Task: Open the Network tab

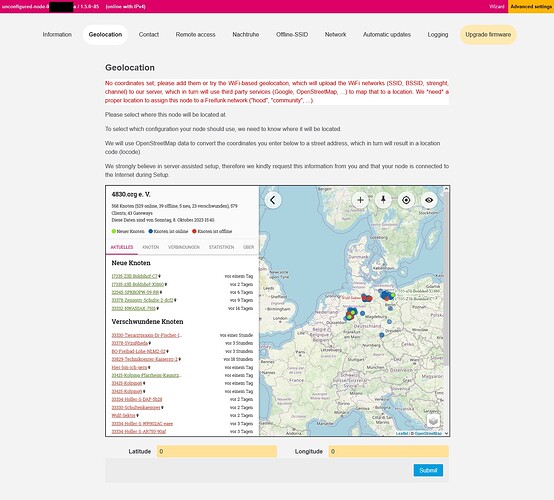Action: [x=335, y=35]
